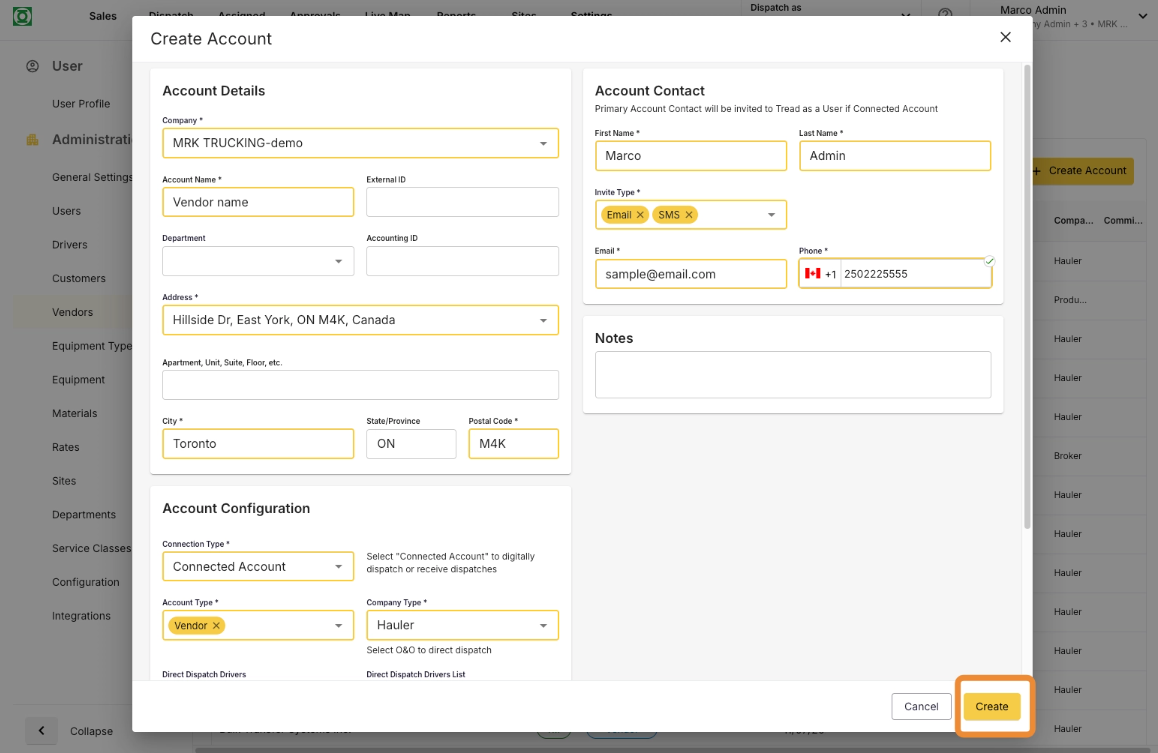This screenshot has width=1158, height=753.
Task: Open Configuration in sidebar
Action: [86, 582]
